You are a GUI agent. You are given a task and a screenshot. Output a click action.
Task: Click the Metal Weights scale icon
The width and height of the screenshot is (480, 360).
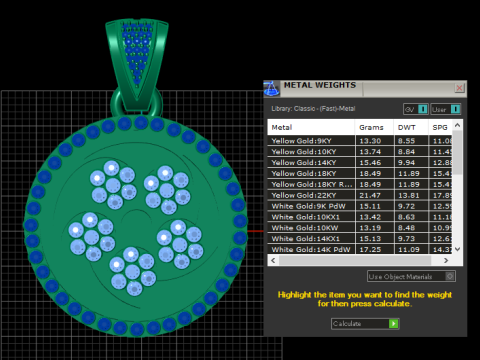click(271, 89)
